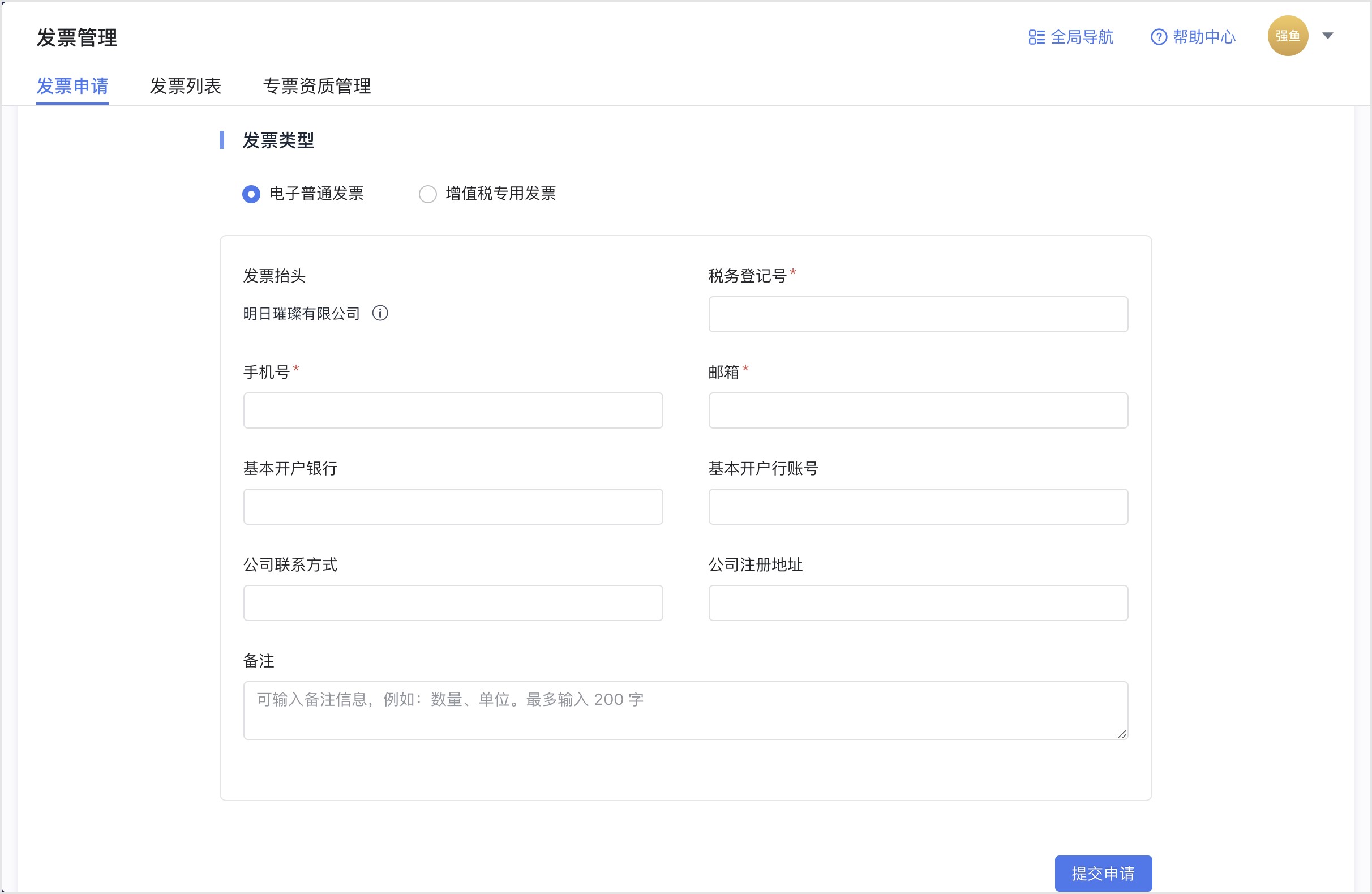The image size is (1372, 894).
Task: Click the info icon beside 明日璀璨有限公司
Action: click(x=381, y=313)
